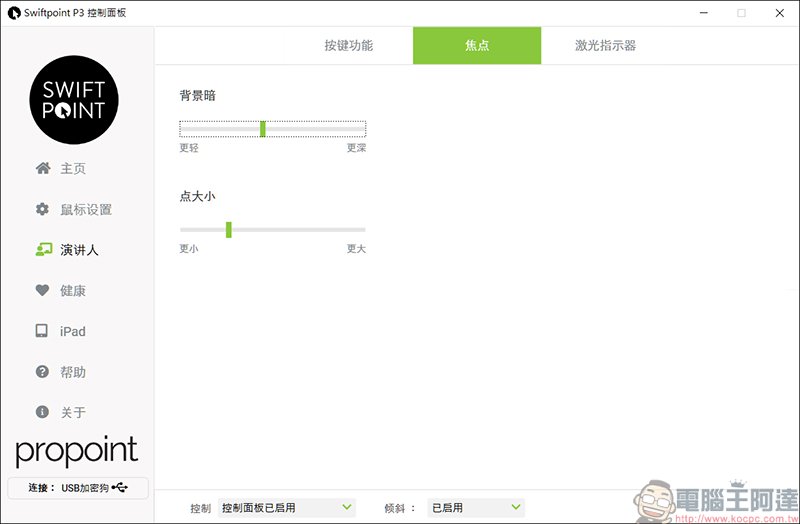This screenshot has height=524, width=800.
Task: Open the 控制面板已启用 dropdown
Action: (287, 508)
